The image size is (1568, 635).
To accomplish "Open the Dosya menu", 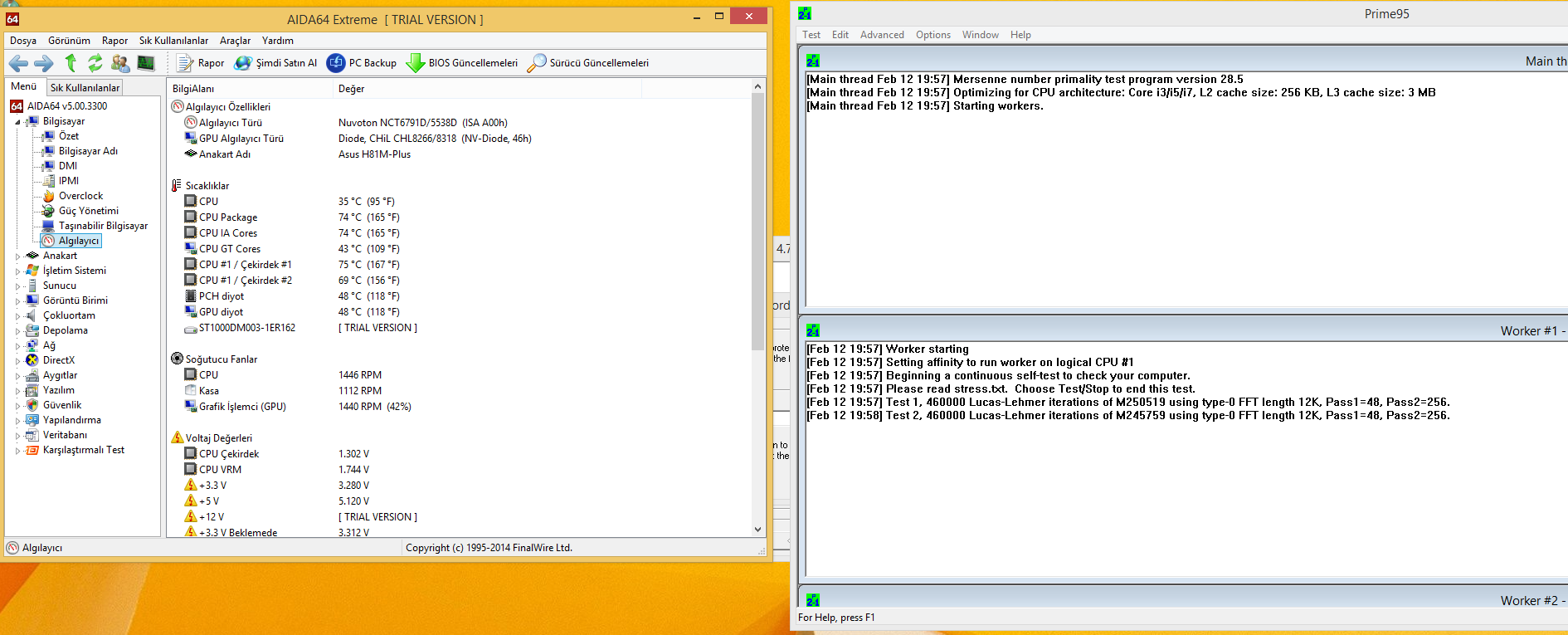I will click(23, 41).
